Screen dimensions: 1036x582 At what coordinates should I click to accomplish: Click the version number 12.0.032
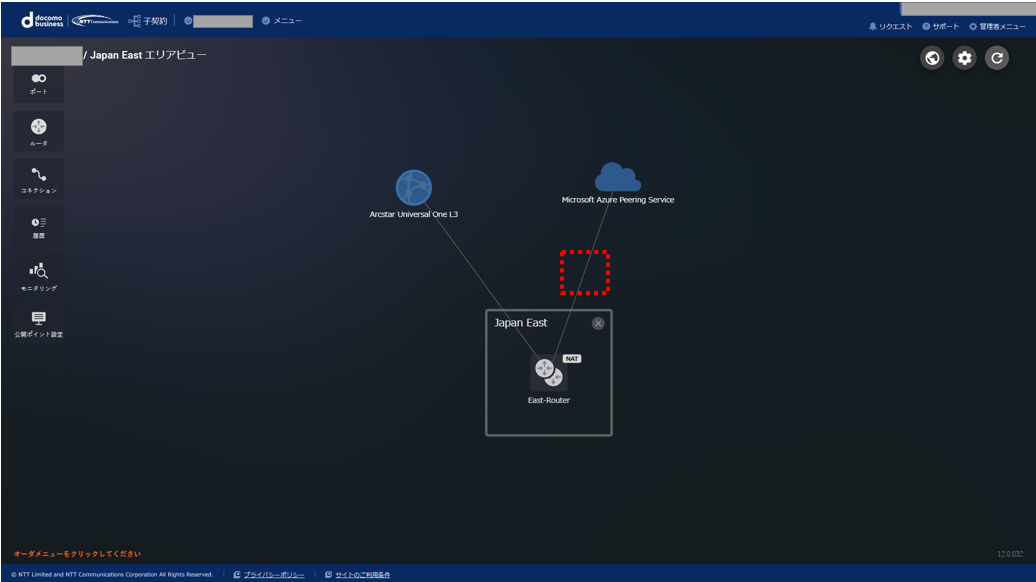tap(1010, 554)
